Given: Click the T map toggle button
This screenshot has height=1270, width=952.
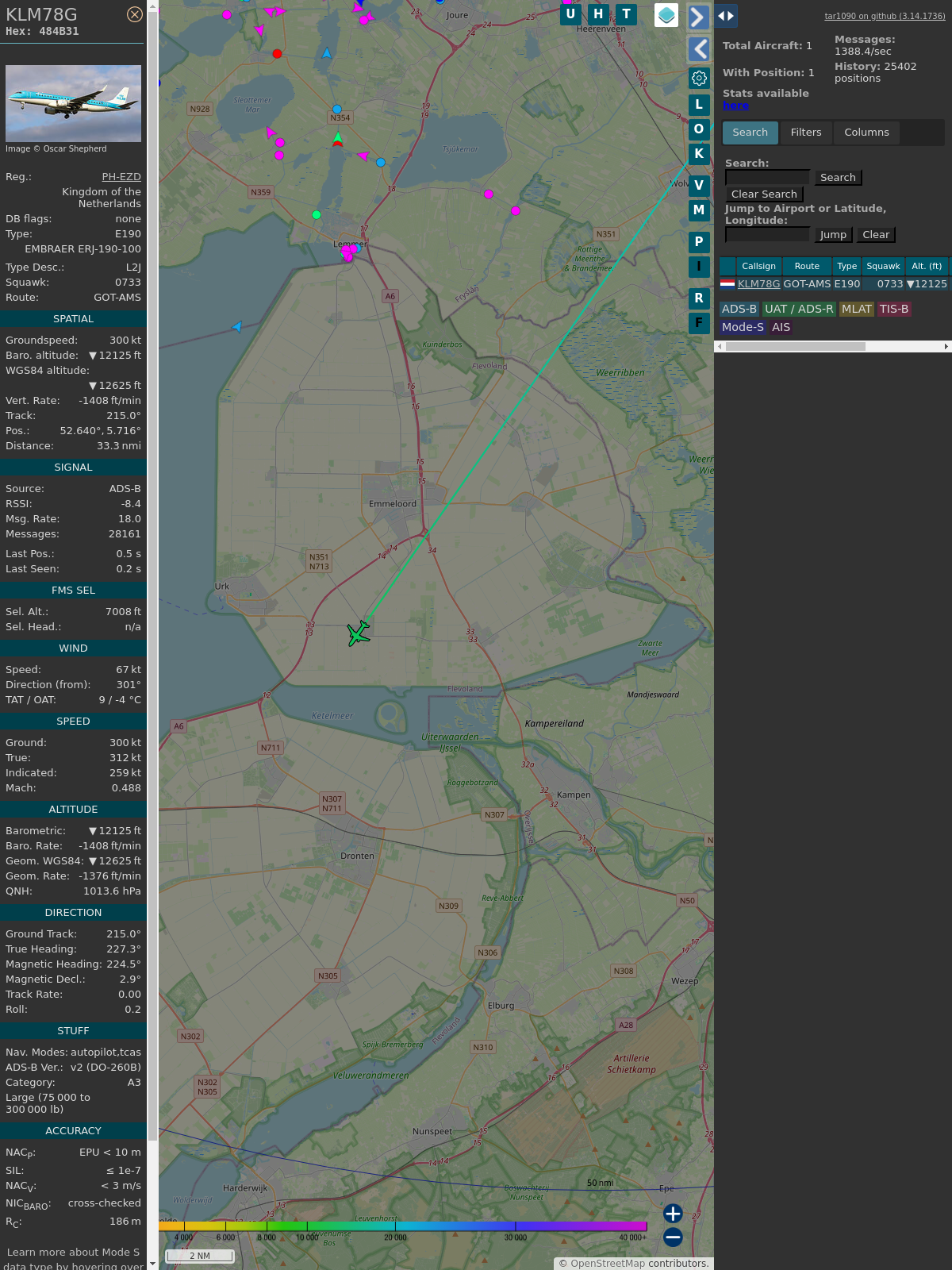Looking at the screenshot, I should click(627, 14).
